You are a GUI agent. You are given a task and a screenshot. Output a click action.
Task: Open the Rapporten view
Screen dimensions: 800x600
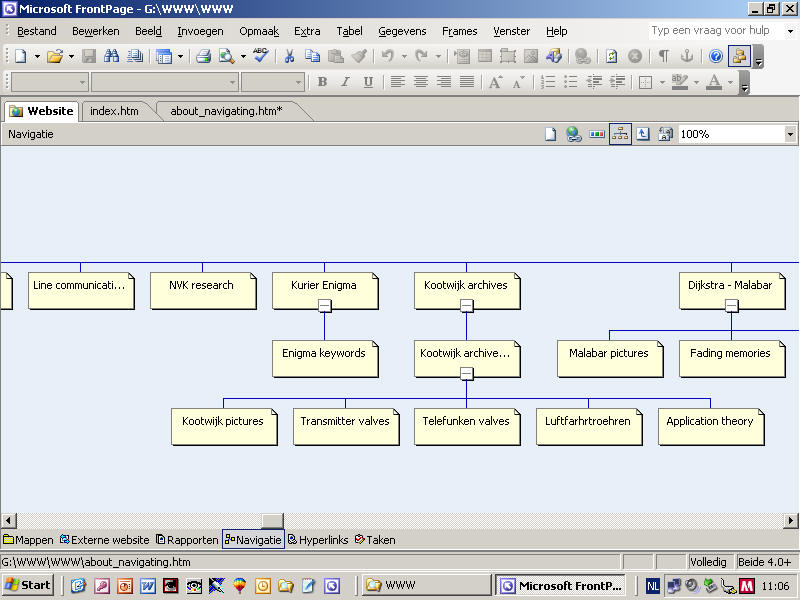pos(187,540)
